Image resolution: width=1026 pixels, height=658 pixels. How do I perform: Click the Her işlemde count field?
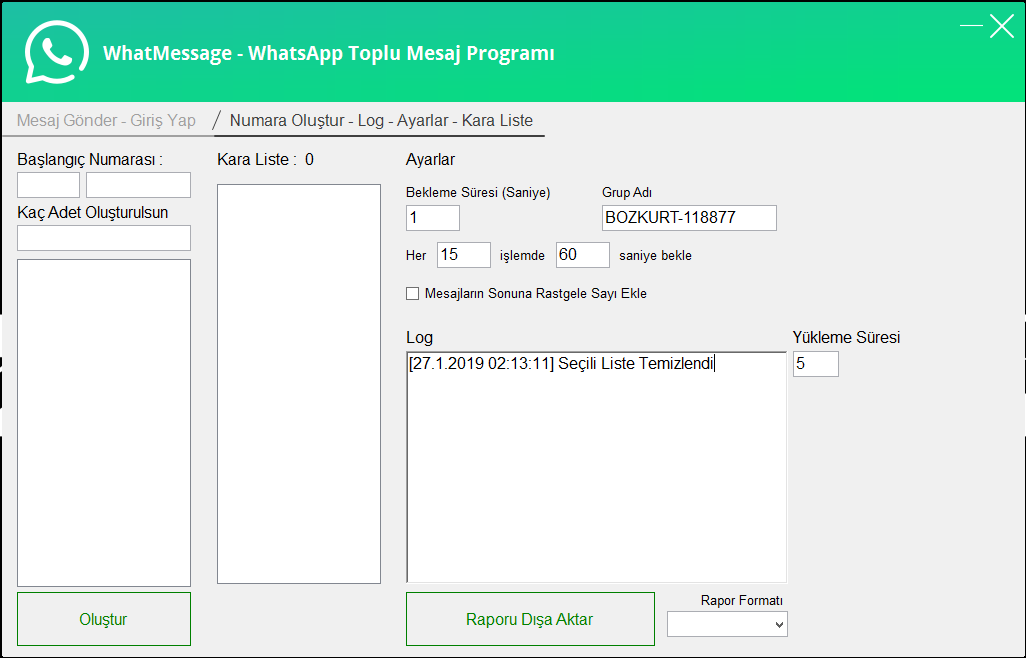pyautogui.click(x=464, y=255)
